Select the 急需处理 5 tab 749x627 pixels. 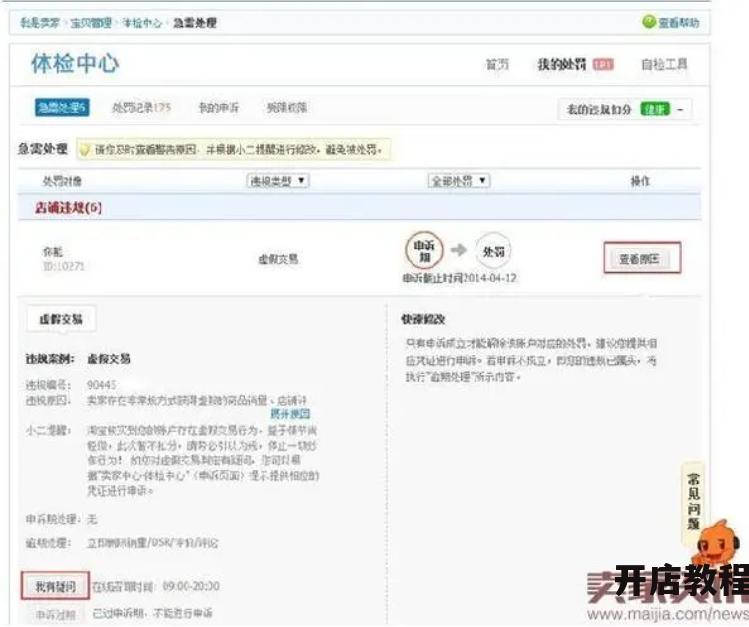point(62,107)
